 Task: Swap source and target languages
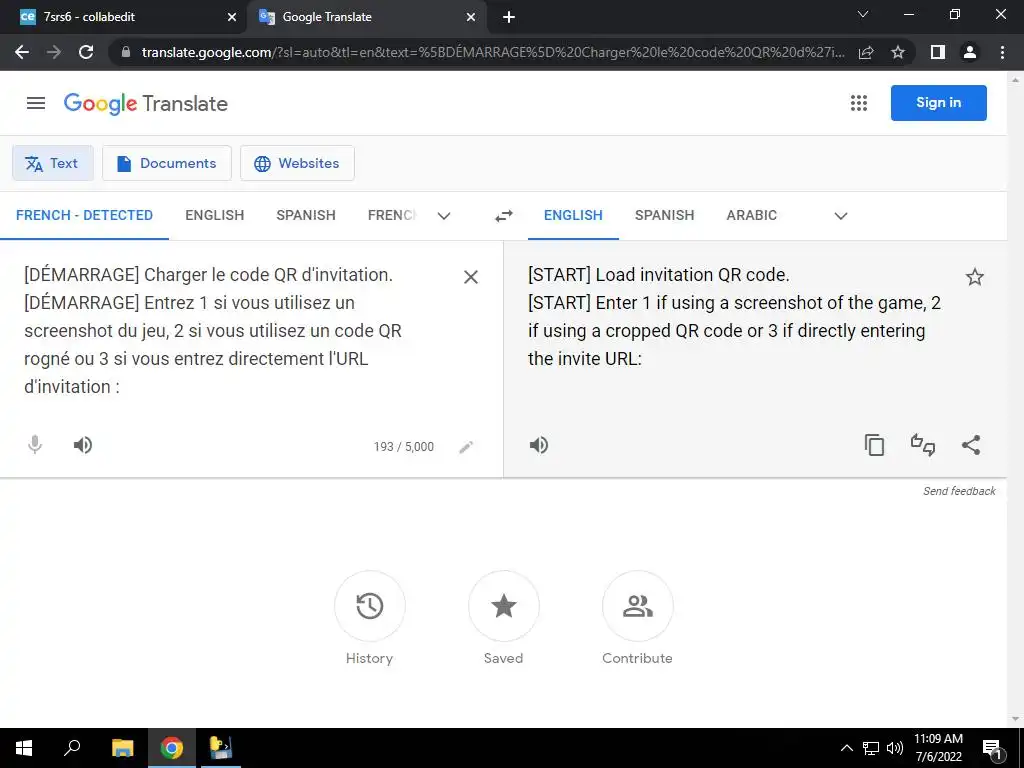[504, 216]
